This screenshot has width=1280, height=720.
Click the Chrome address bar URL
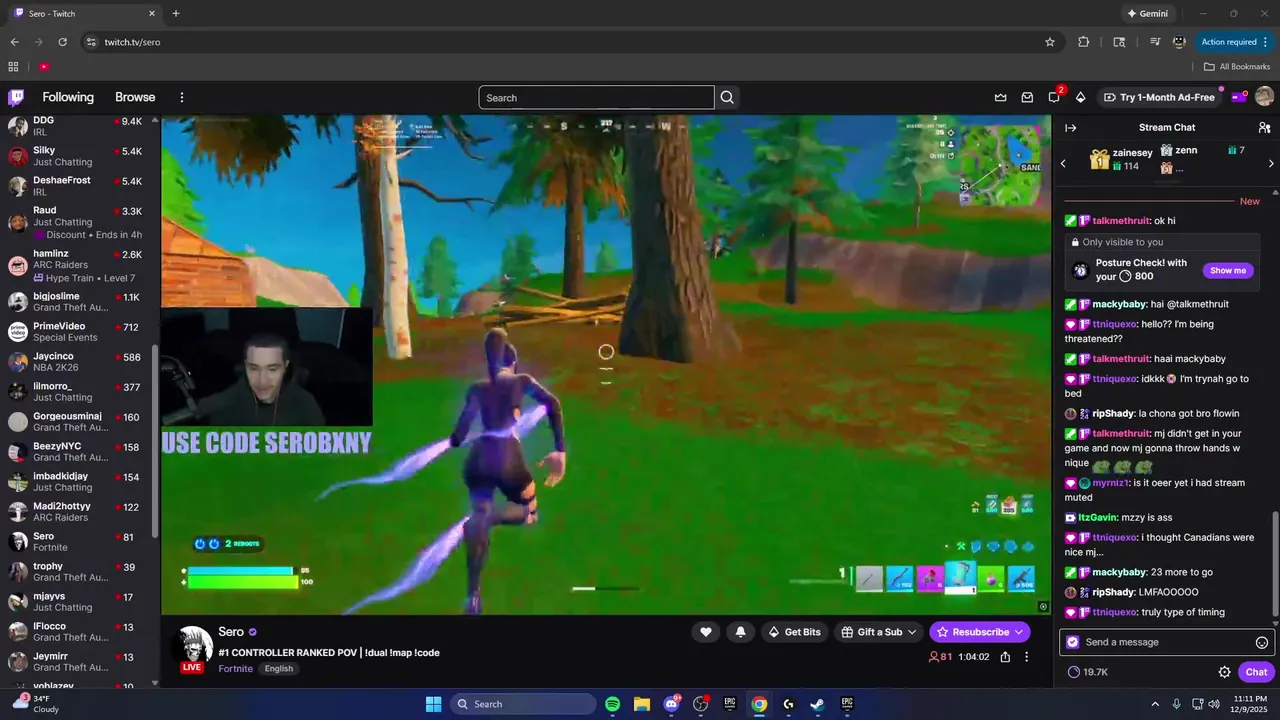pyautogui.click(x=132, y=42)
